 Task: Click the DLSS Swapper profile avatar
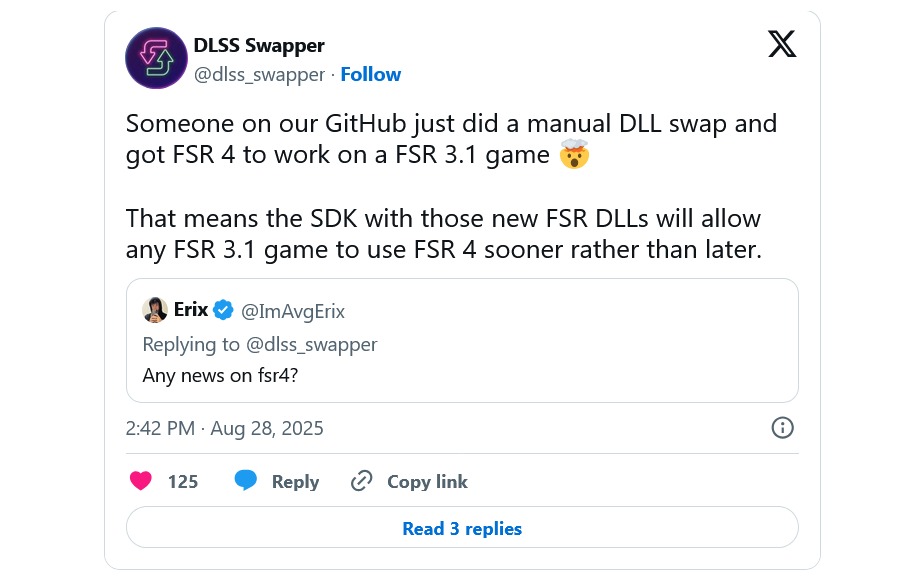[156, 59]
